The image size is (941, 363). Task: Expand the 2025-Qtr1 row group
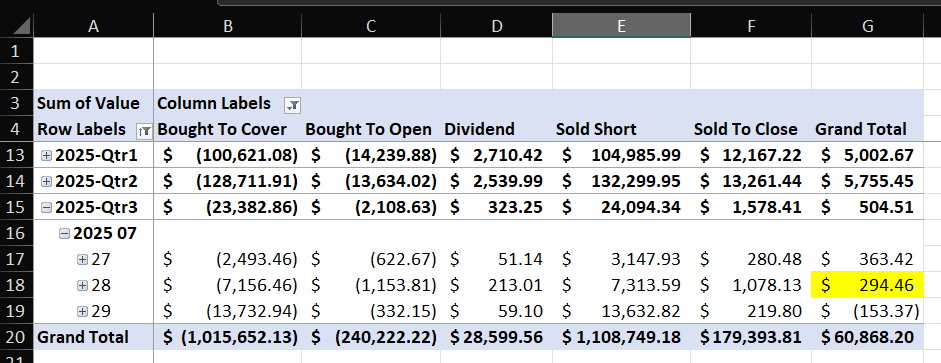[x=46, y=156]
